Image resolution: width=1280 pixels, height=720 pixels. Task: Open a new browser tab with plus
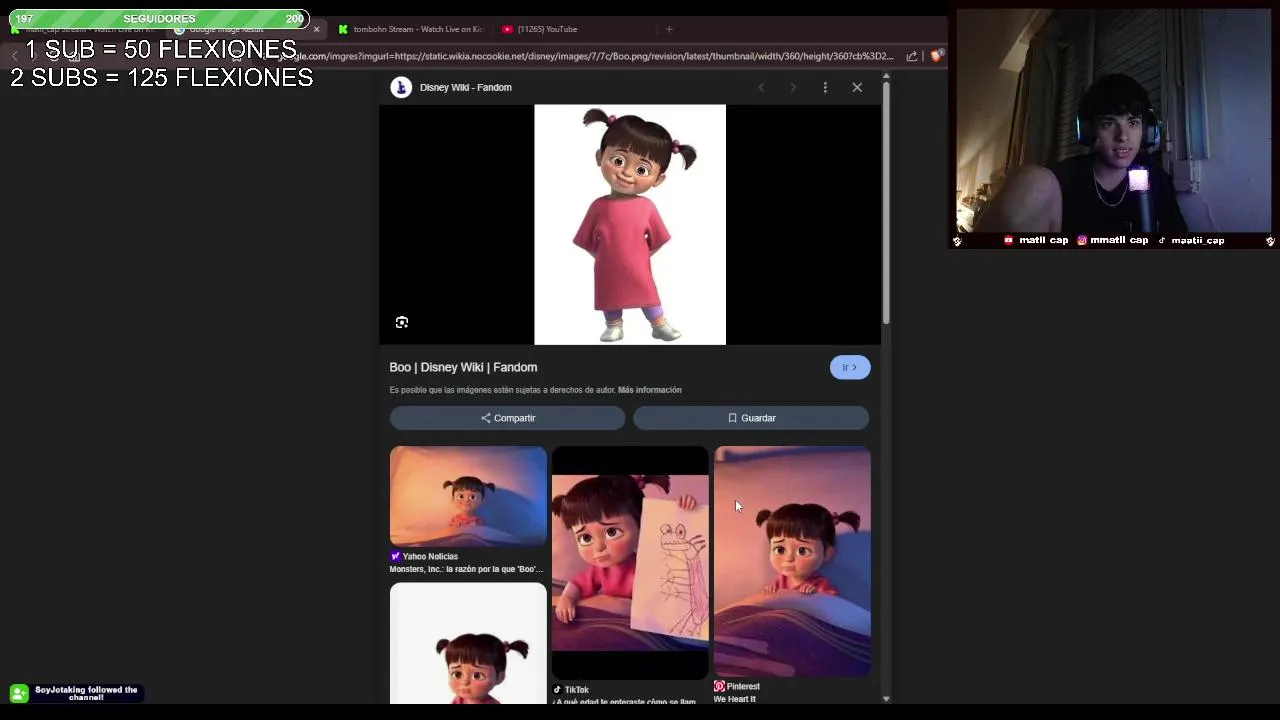[669, 29]
